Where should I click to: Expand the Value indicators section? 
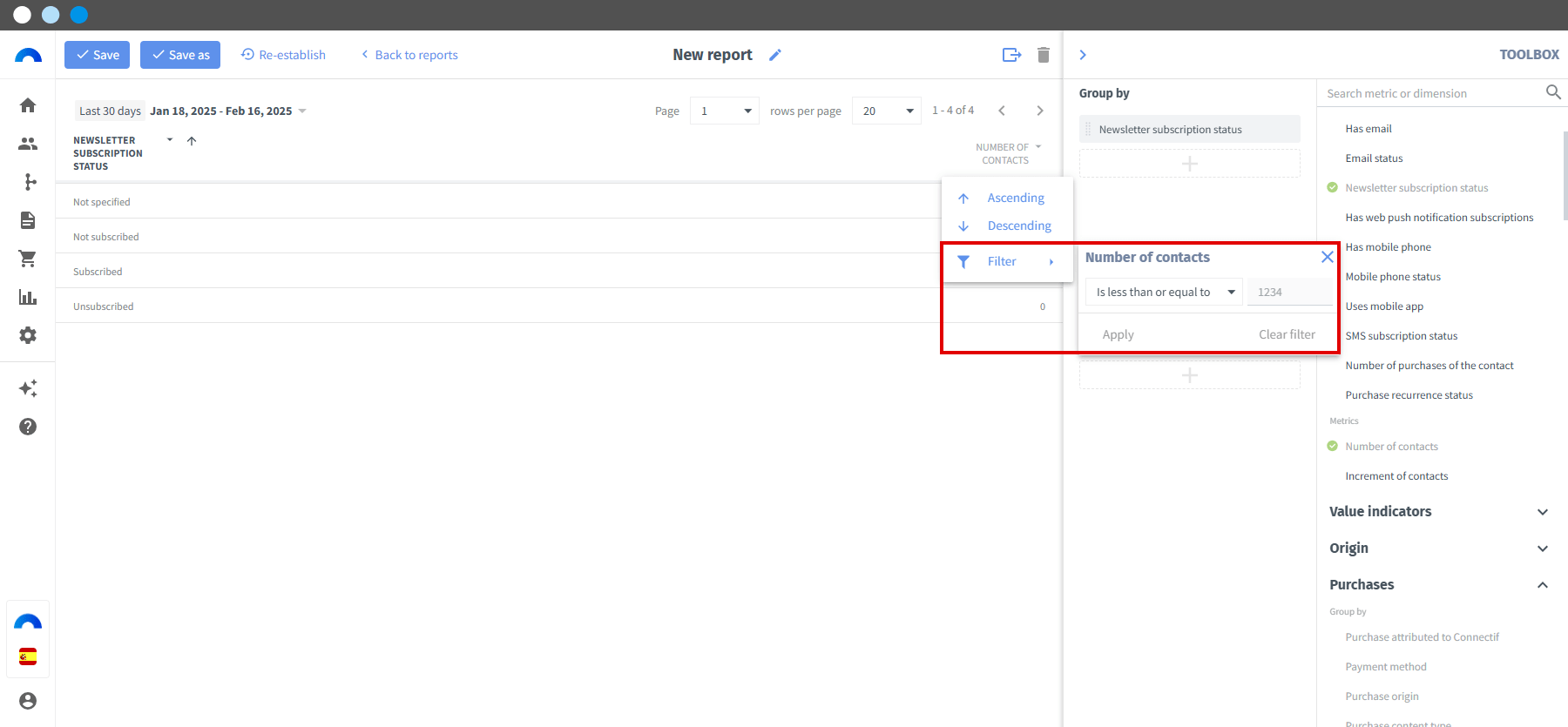1438,511
